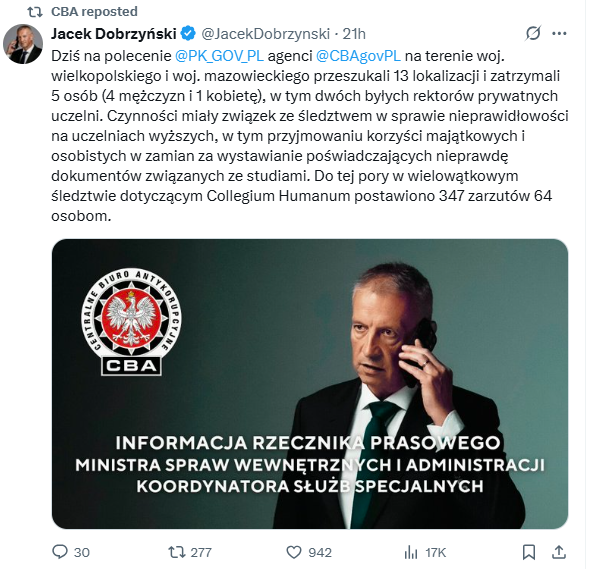
Task: Click the Grok explain slashed-circle icon
Action: pyautogui.click(x=533, y=34)
